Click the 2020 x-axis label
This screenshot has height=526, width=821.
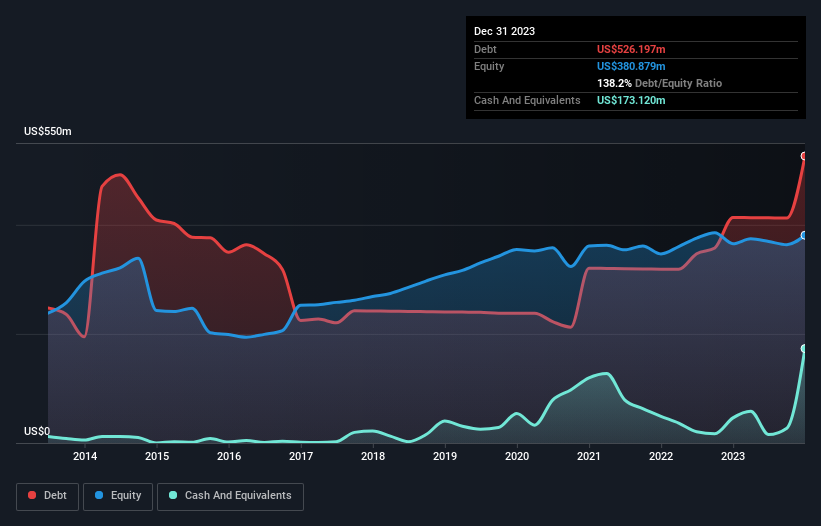pyautogui.click(x=517, y=456)
